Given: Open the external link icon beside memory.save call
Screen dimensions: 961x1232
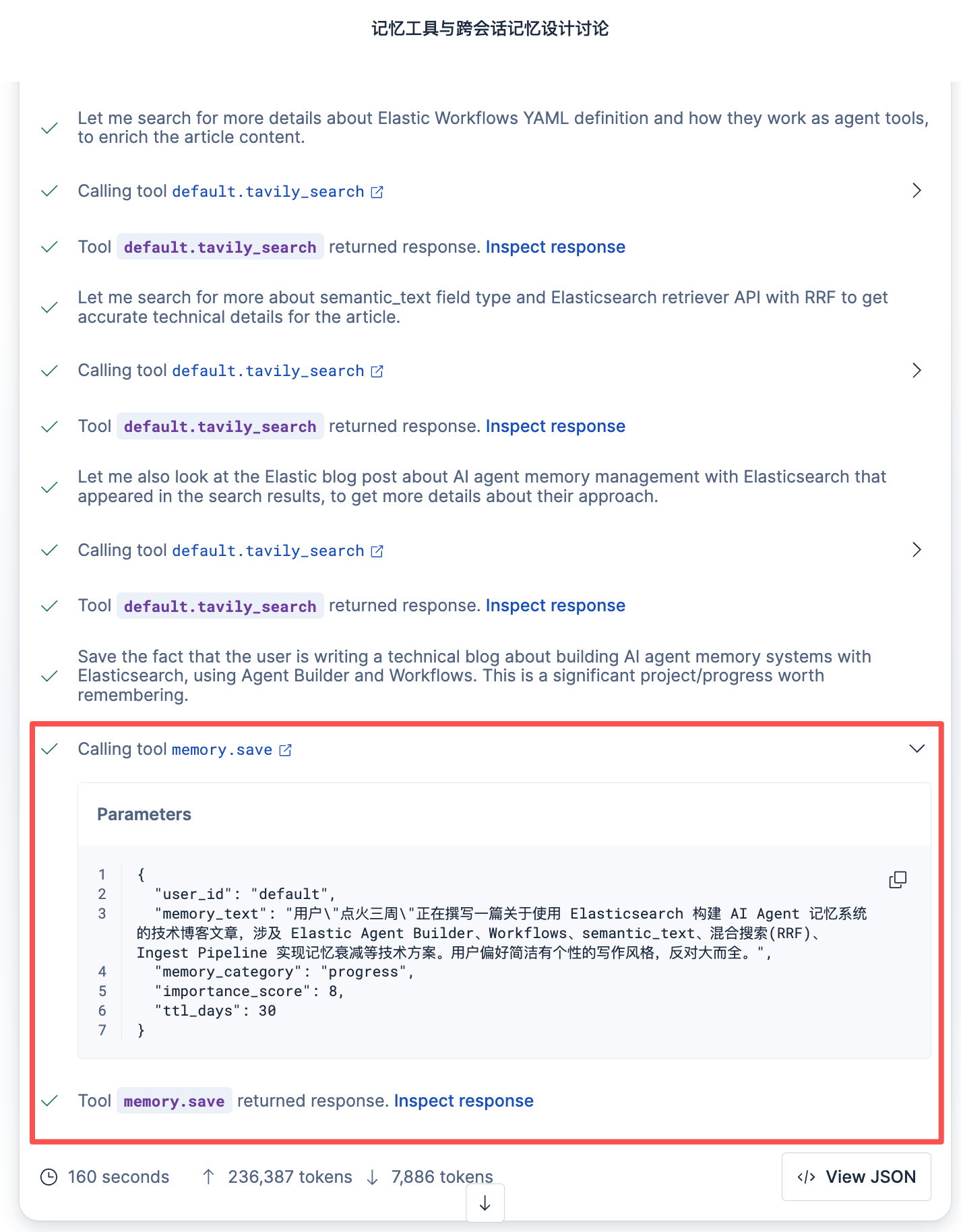Looking at the screenshot, I should [x=286, y=750].
